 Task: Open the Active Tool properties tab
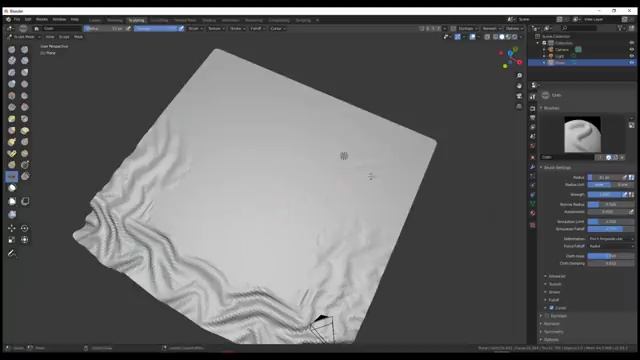coord(533,97)
